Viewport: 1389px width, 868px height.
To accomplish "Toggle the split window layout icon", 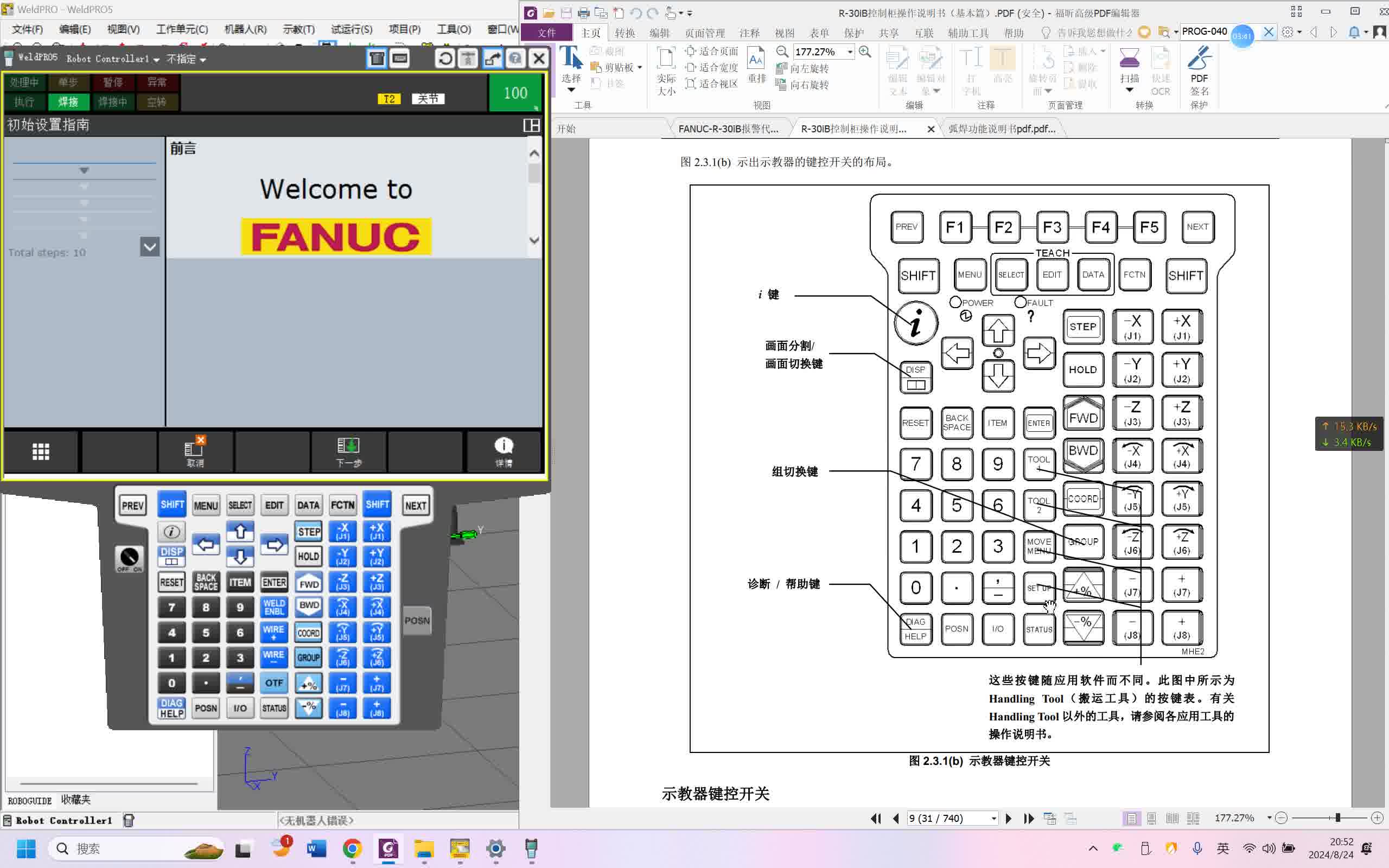I will [x=532, y=125].
